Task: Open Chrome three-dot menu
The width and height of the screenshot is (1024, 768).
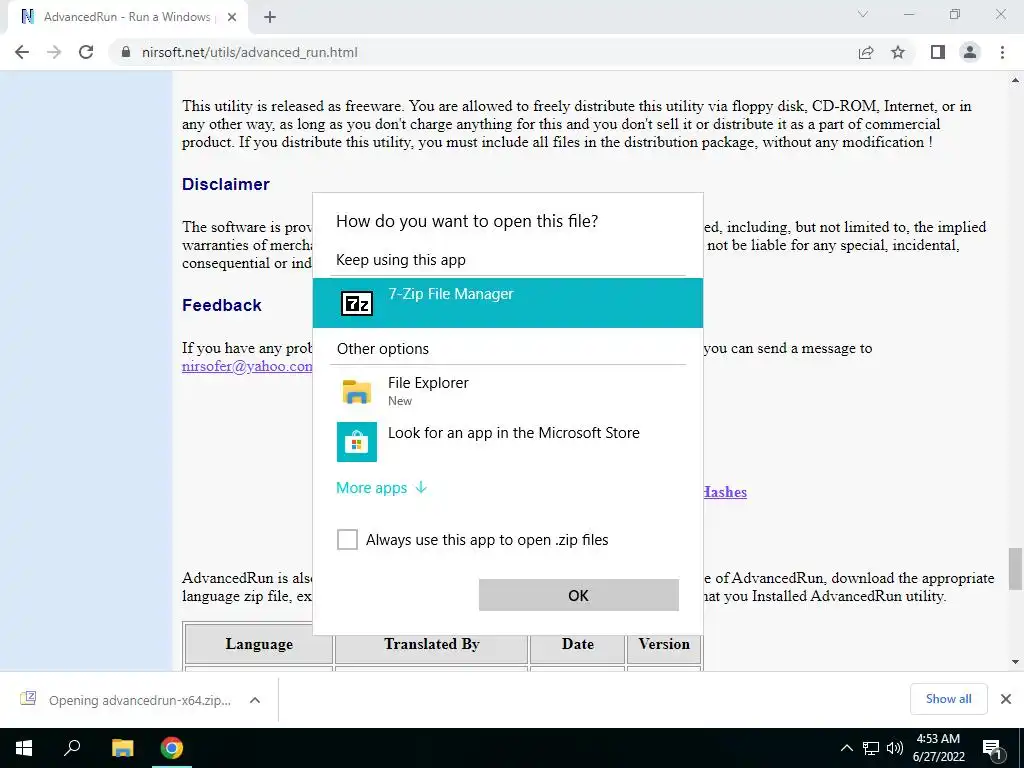Action: [1002, 52]
